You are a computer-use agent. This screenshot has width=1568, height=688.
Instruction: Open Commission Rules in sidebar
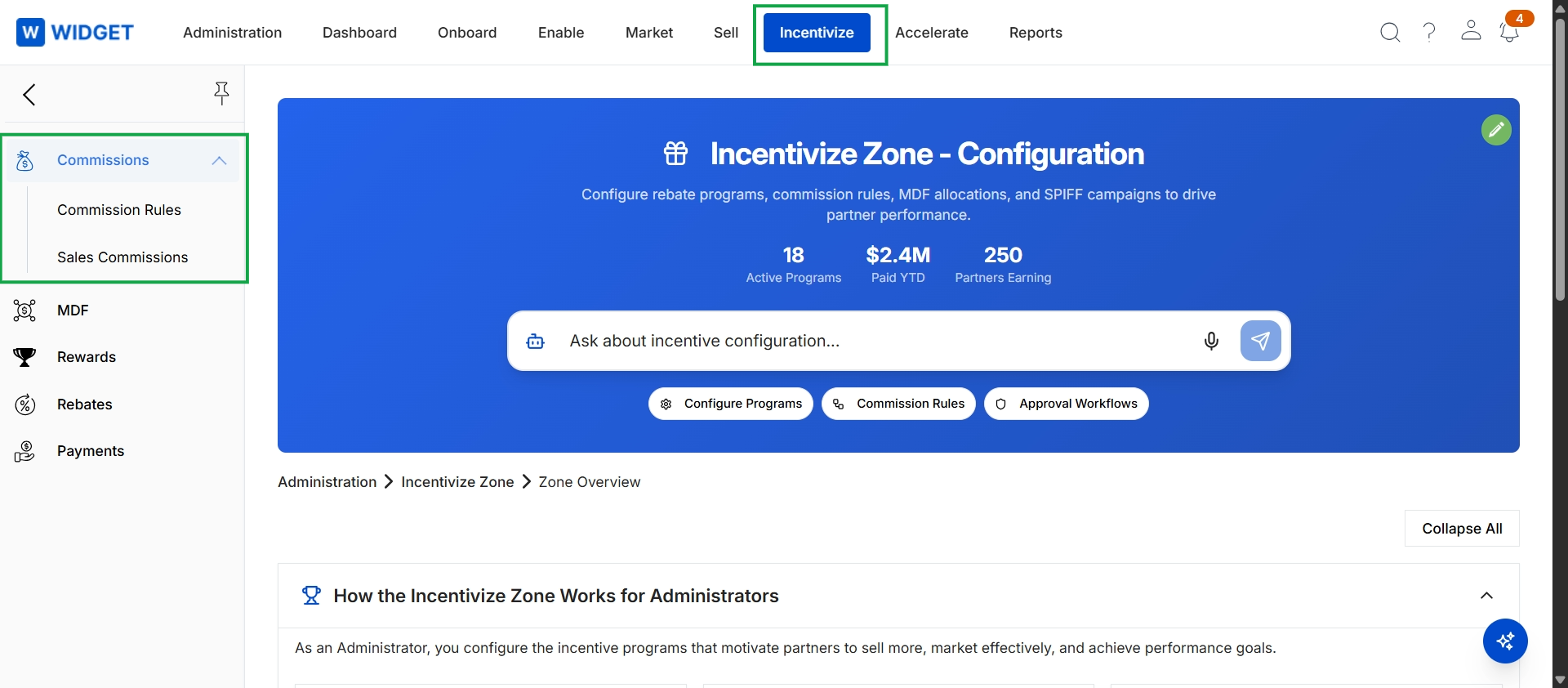click(x=119, y=210)
